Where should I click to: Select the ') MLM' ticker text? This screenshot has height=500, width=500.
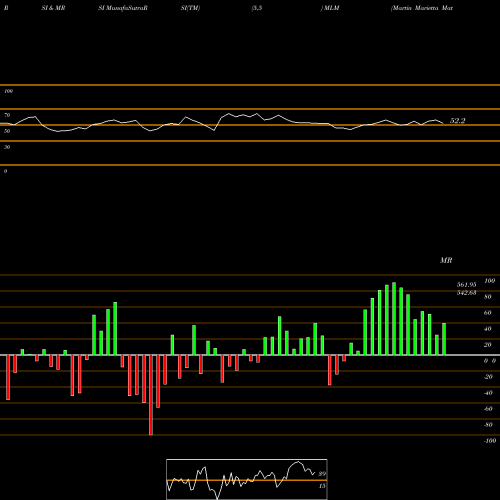pos(330,8)
